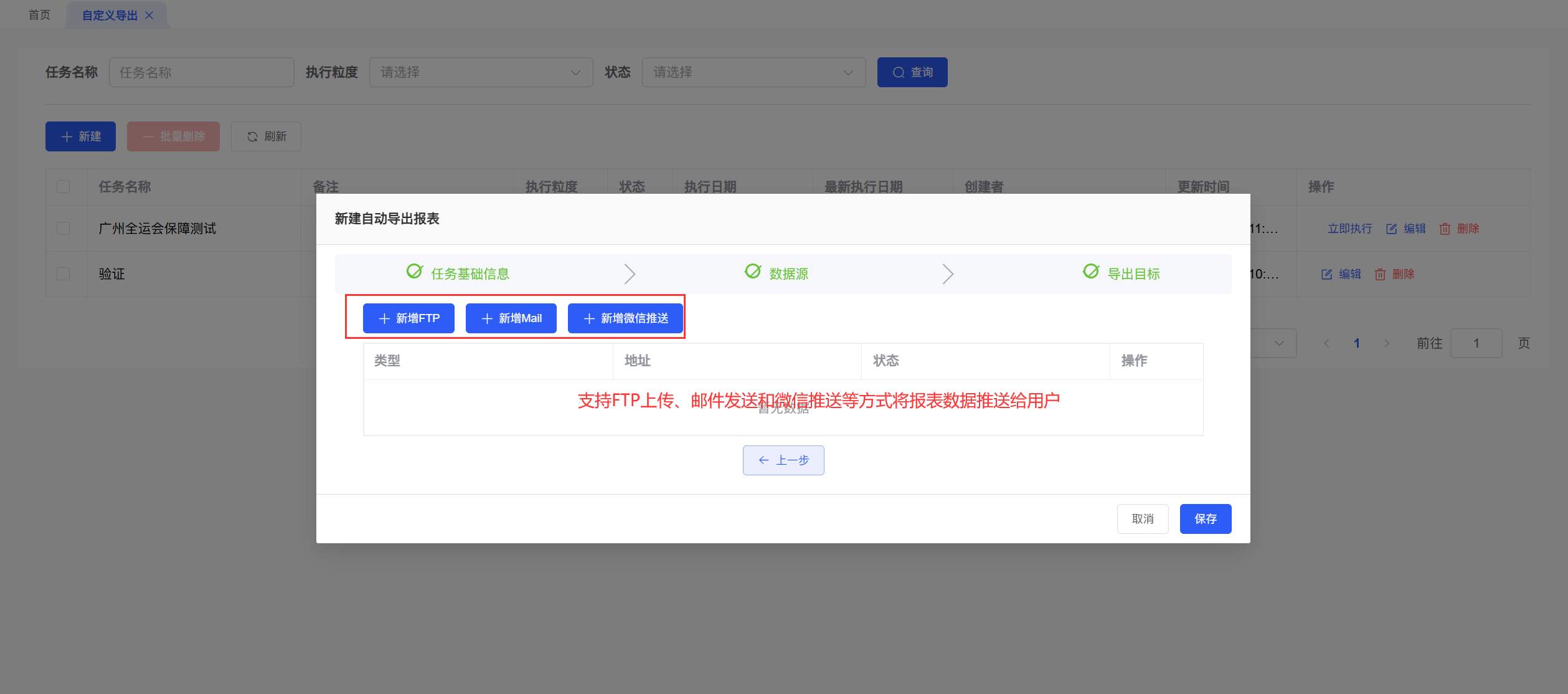Cancel the new report dialog
The height and width of the screenshot is (694, 1568).
click(1142, 519)
